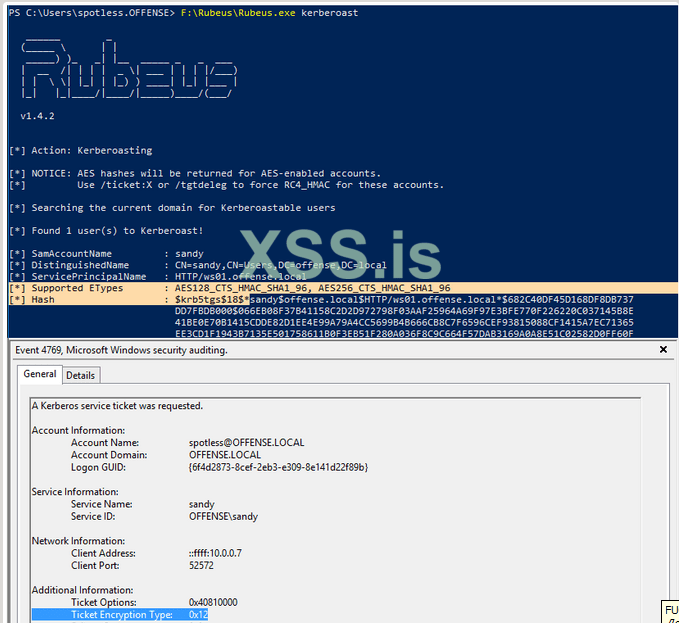This screenshot has height=623, width=679.
Task: Click the 'Action: Kerberoasting' line
Action: click(x=81, y=151)
